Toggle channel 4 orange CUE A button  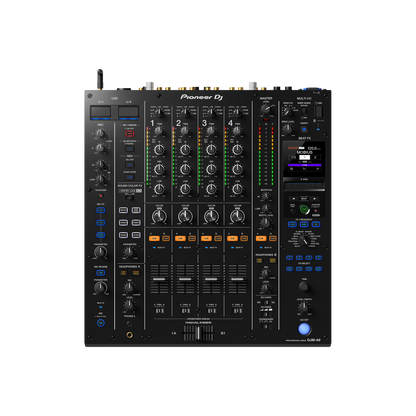[232, 238]
